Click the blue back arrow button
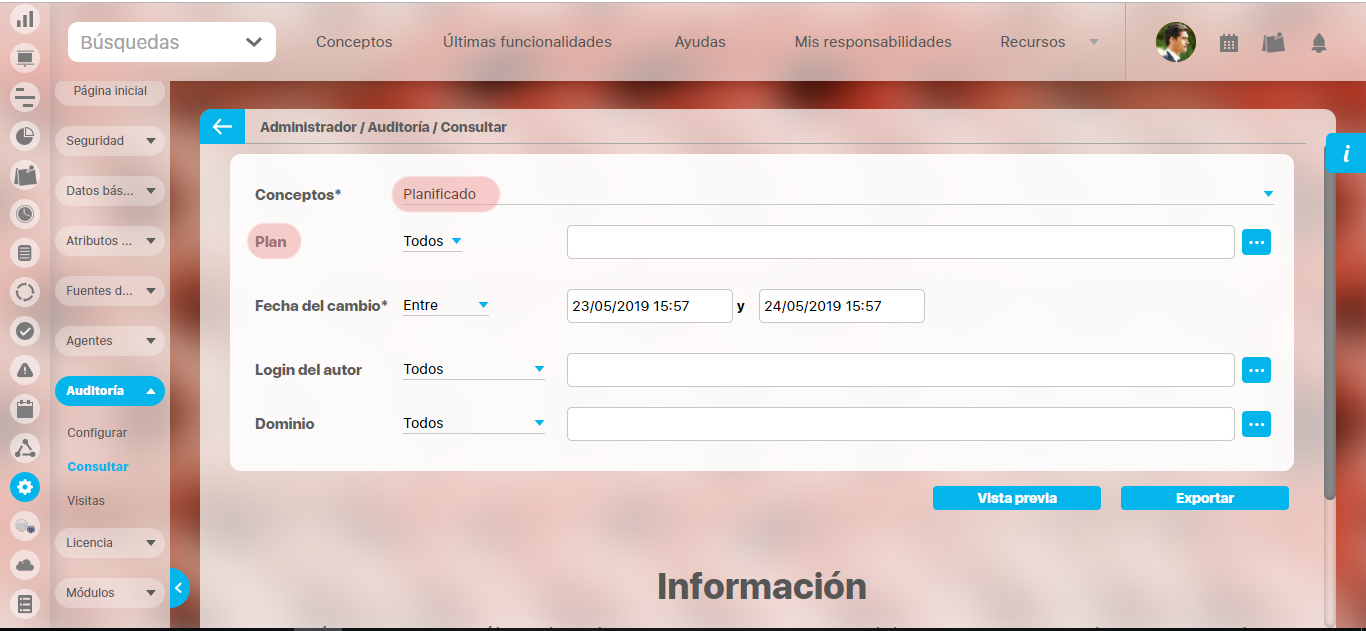The image size is (1366, 631). 222,127
